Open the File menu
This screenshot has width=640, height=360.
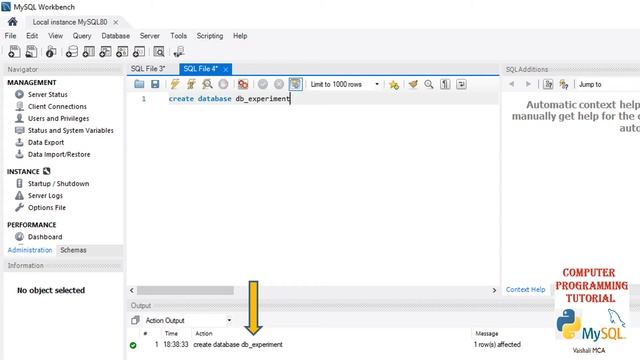(x=11, y=36)
